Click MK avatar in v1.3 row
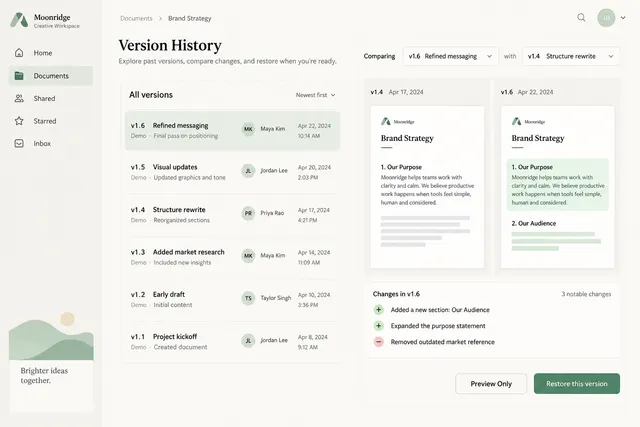The width and height of the screenshot is (640, 427). [x=248, y=256]
